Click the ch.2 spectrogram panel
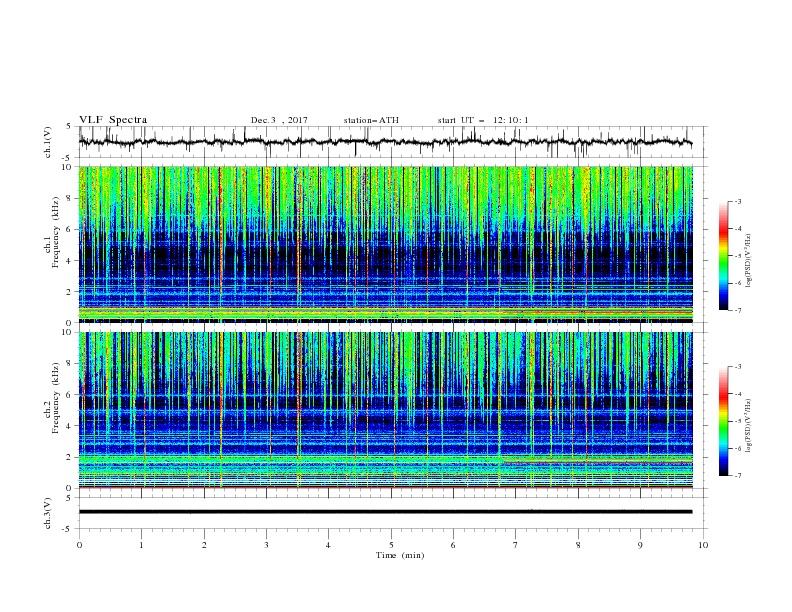This screenshot has height=612, width=792. (x=385, y=410)
